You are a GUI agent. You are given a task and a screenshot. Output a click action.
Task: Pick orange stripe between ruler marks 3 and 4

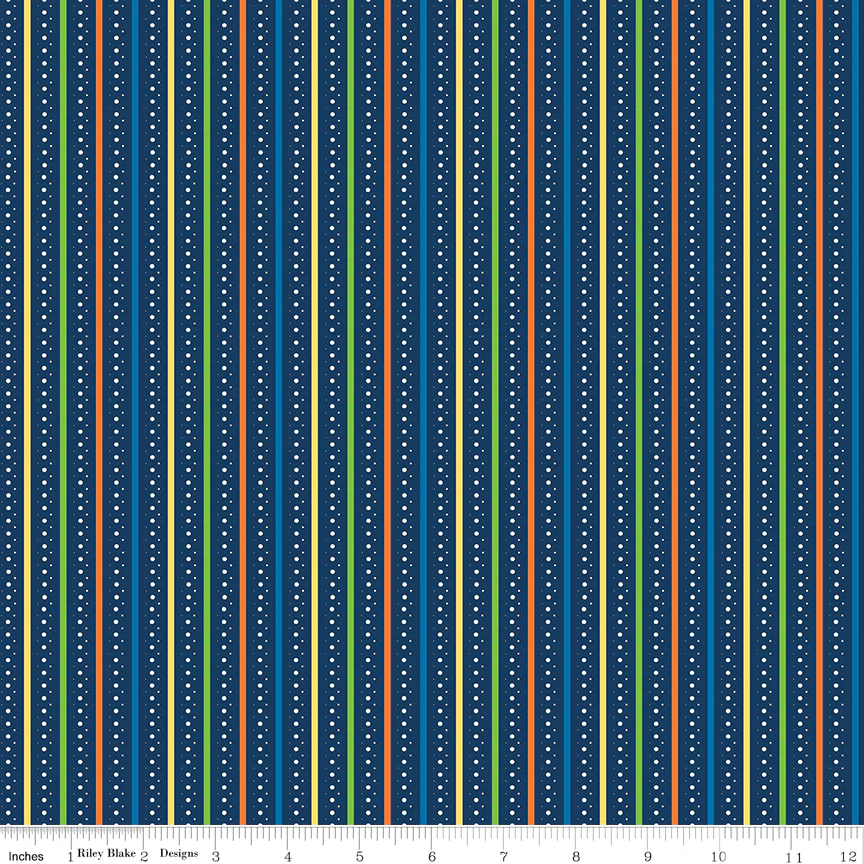pyautogui.click(x=243, y=412)
